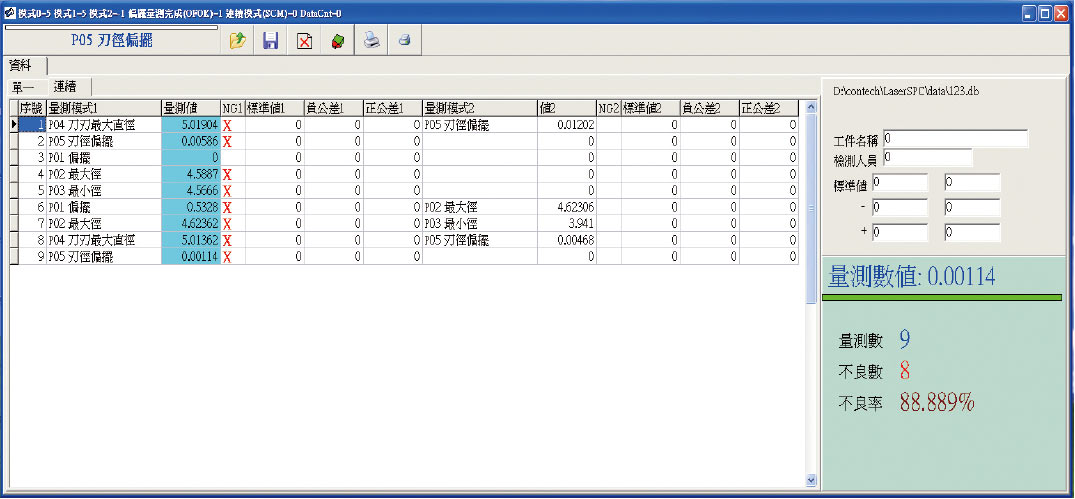The width and height of the screenshot is (1075, 499).
Task: Click the scroll down arrow of the table
Action: click(x=811, y=480)
